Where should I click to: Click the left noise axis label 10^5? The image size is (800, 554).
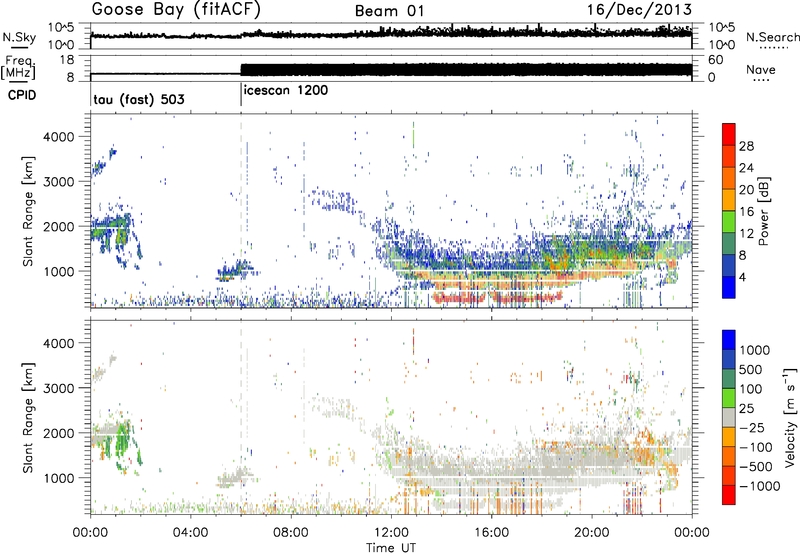coord(61,27)
